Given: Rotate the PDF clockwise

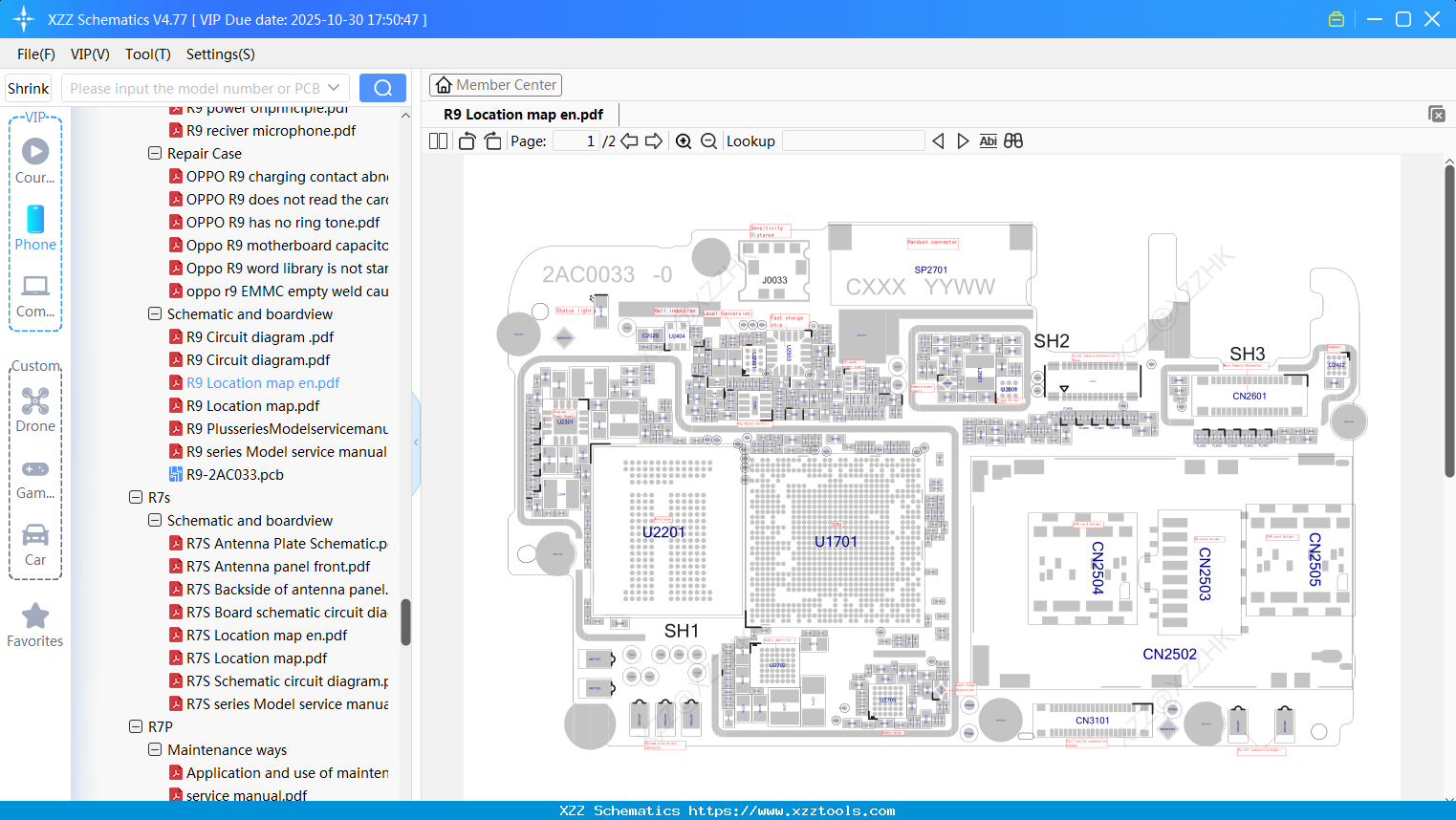Looking at the screenshot, I should [x=491, y=140].
